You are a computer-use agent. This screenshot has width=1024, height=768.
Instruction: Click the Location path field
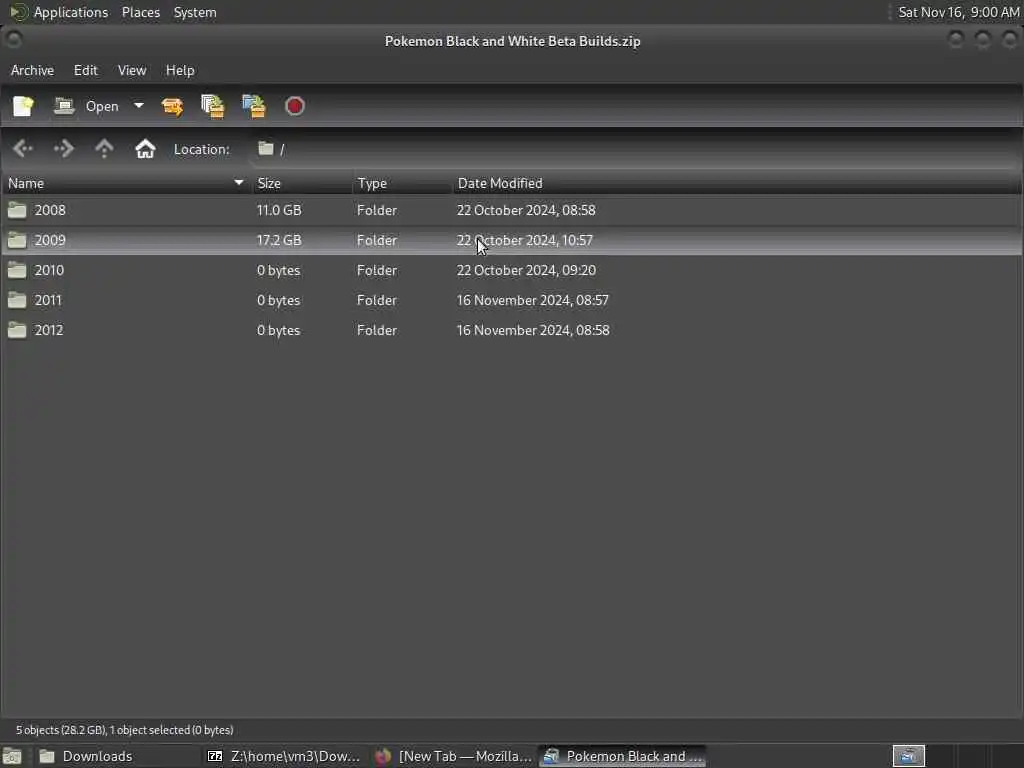click(633, 149)
